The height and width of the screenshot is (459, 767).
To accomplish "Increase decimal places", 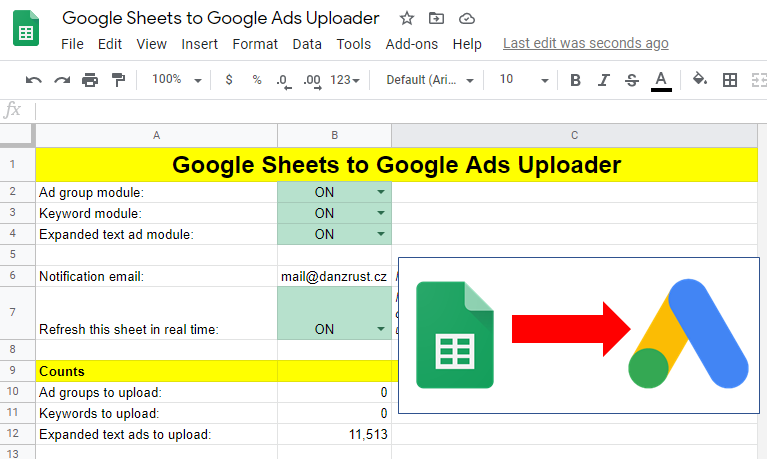I will pos(312,81).
